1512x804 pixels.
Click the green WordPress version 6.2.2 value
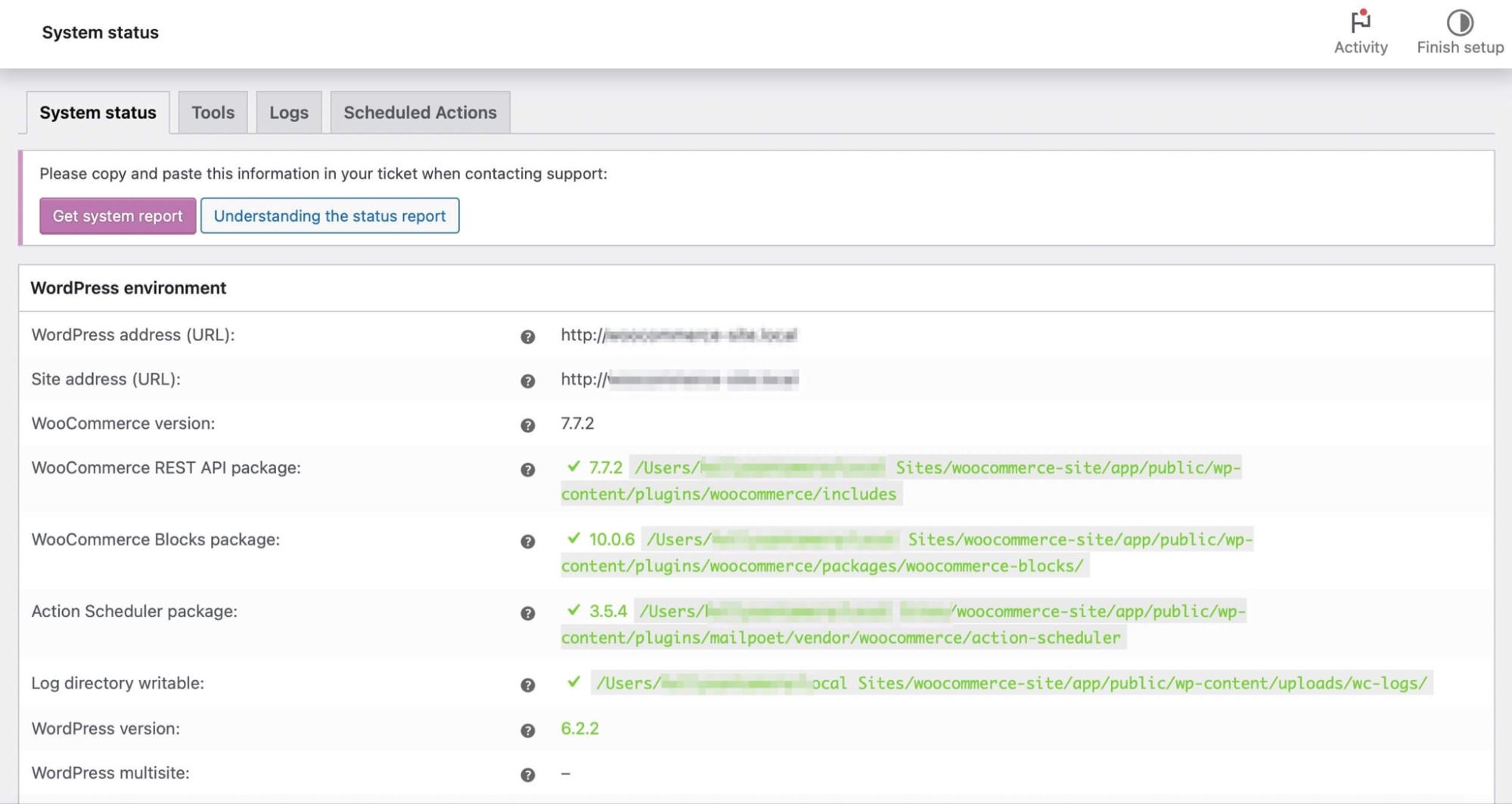tap(579, 728)
